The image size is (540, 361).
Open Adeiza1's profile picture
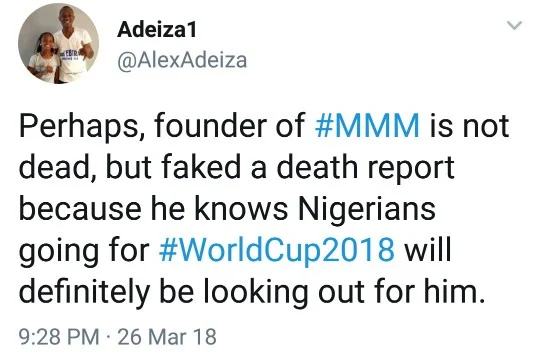59,43
